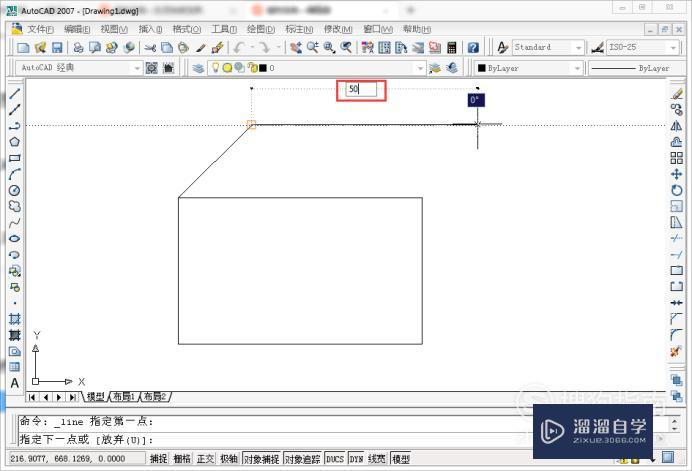This screenshot has width=692, height=471.
Task: Select the Table tool in Draw toolbar
Action: (x=15, y=367)
